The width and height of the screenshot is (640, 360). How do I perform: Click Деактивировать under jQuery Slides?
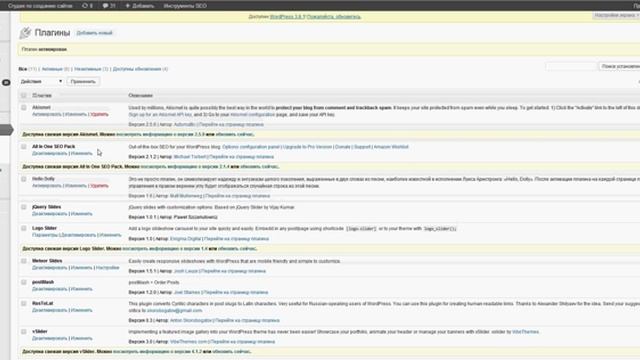pos(49,214)
